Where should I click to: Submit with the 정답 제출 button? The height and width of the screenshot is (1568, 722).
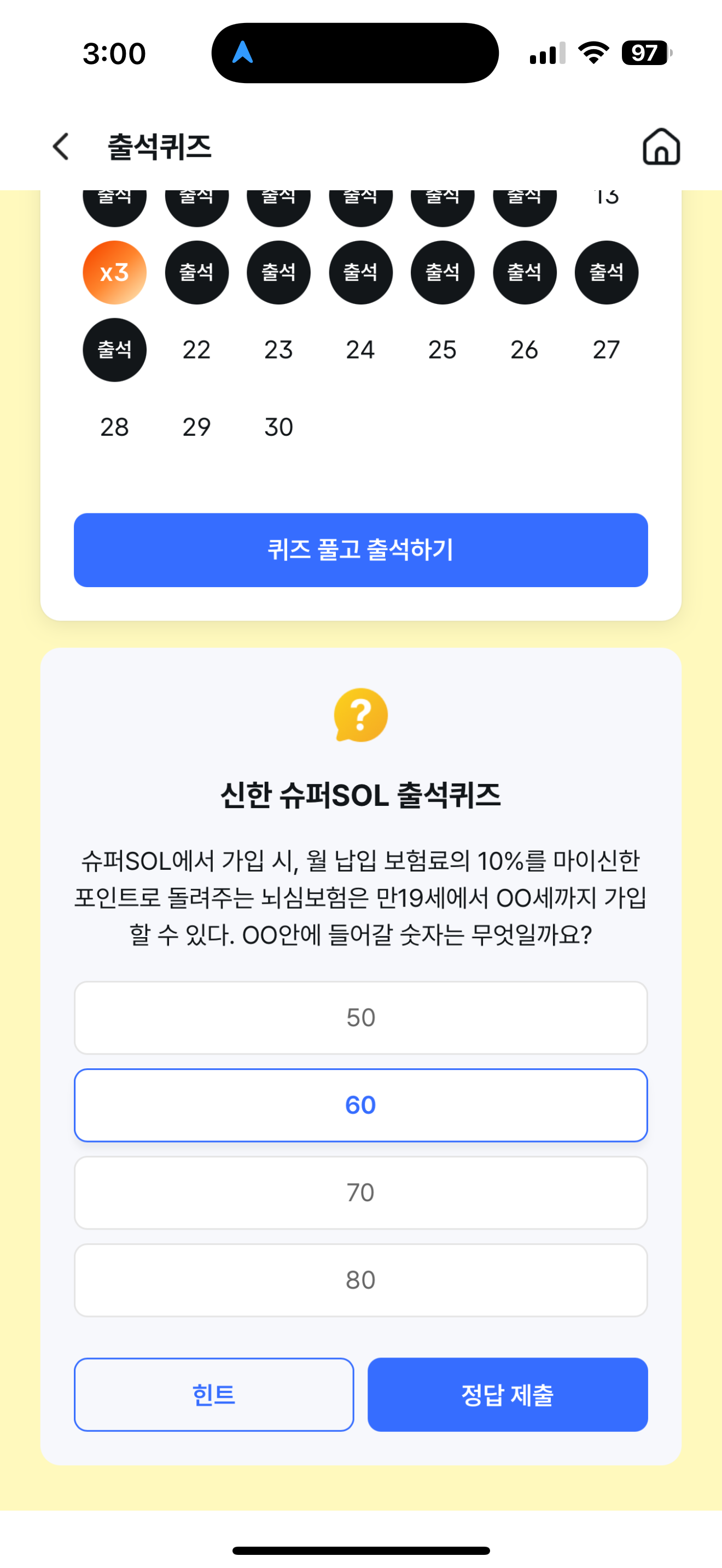(x=508, y=1394)
